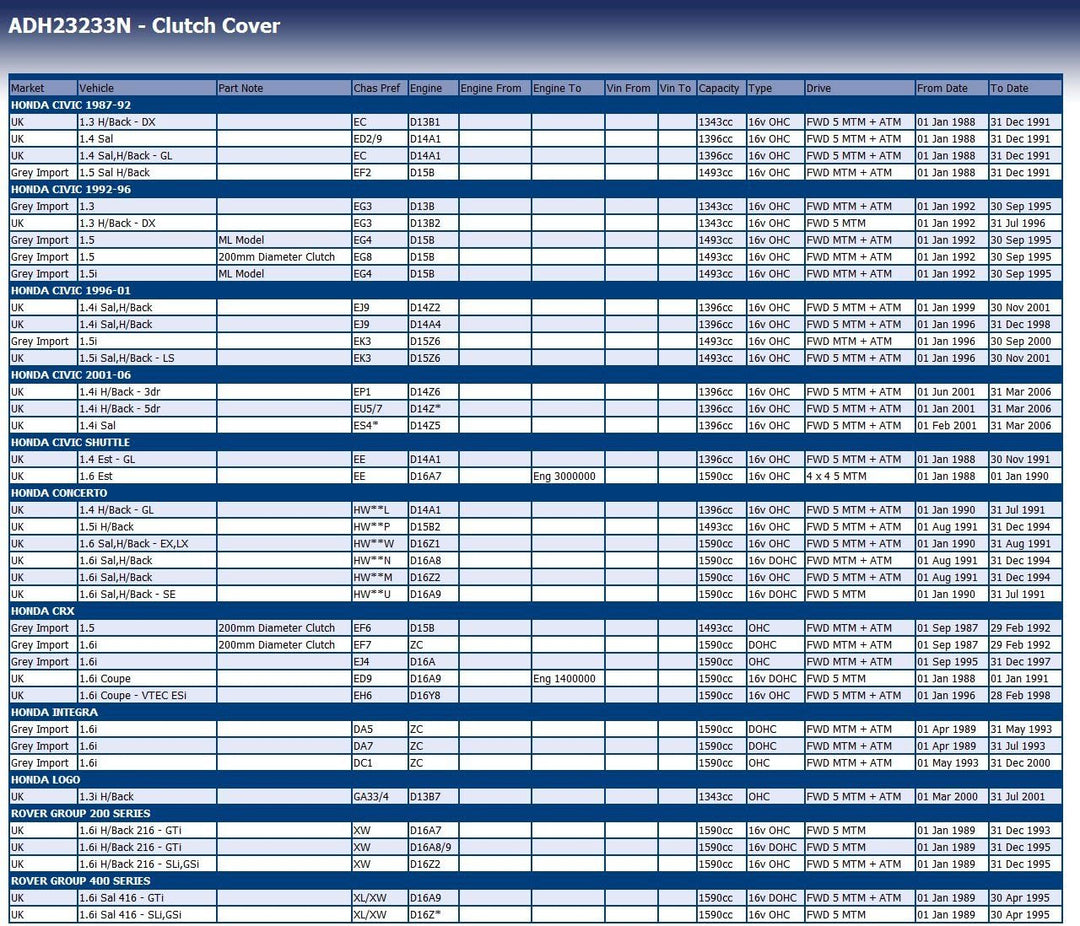
Task: Select the 'Part Note' column header
Action: [x=284, y=88]
